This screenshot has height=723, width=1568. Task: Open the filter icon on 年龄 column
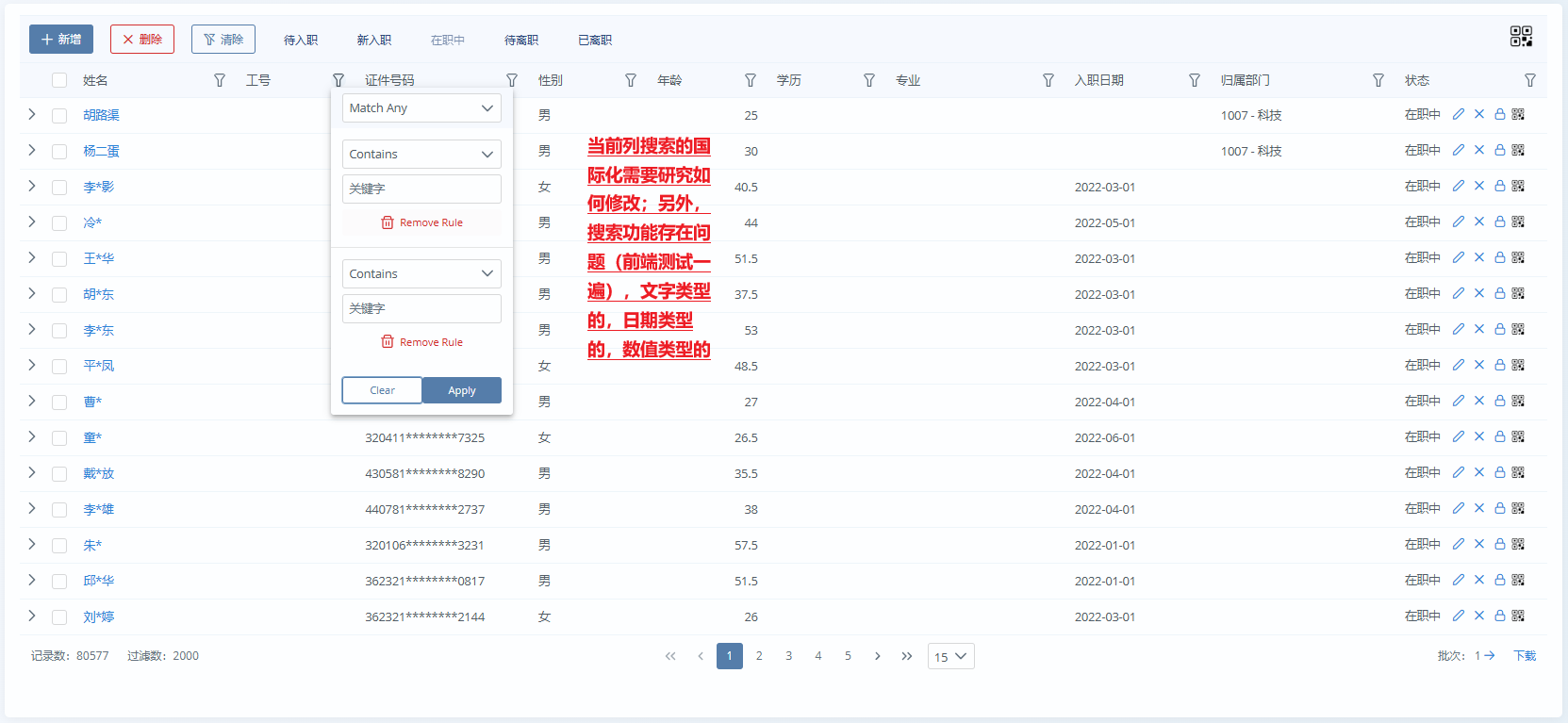point(751,80)
